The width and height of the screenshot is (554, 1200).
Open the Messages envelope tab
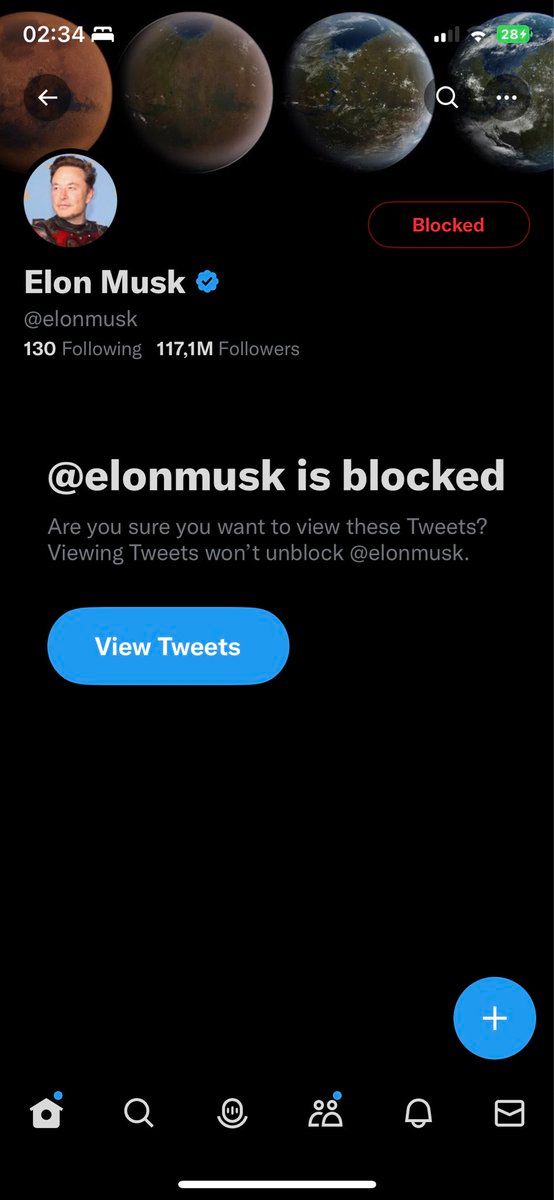510,1113
